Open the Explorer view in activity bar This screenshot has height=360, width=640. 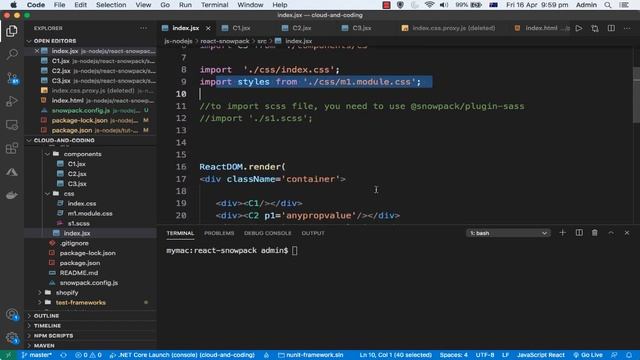tap(11, 31)
